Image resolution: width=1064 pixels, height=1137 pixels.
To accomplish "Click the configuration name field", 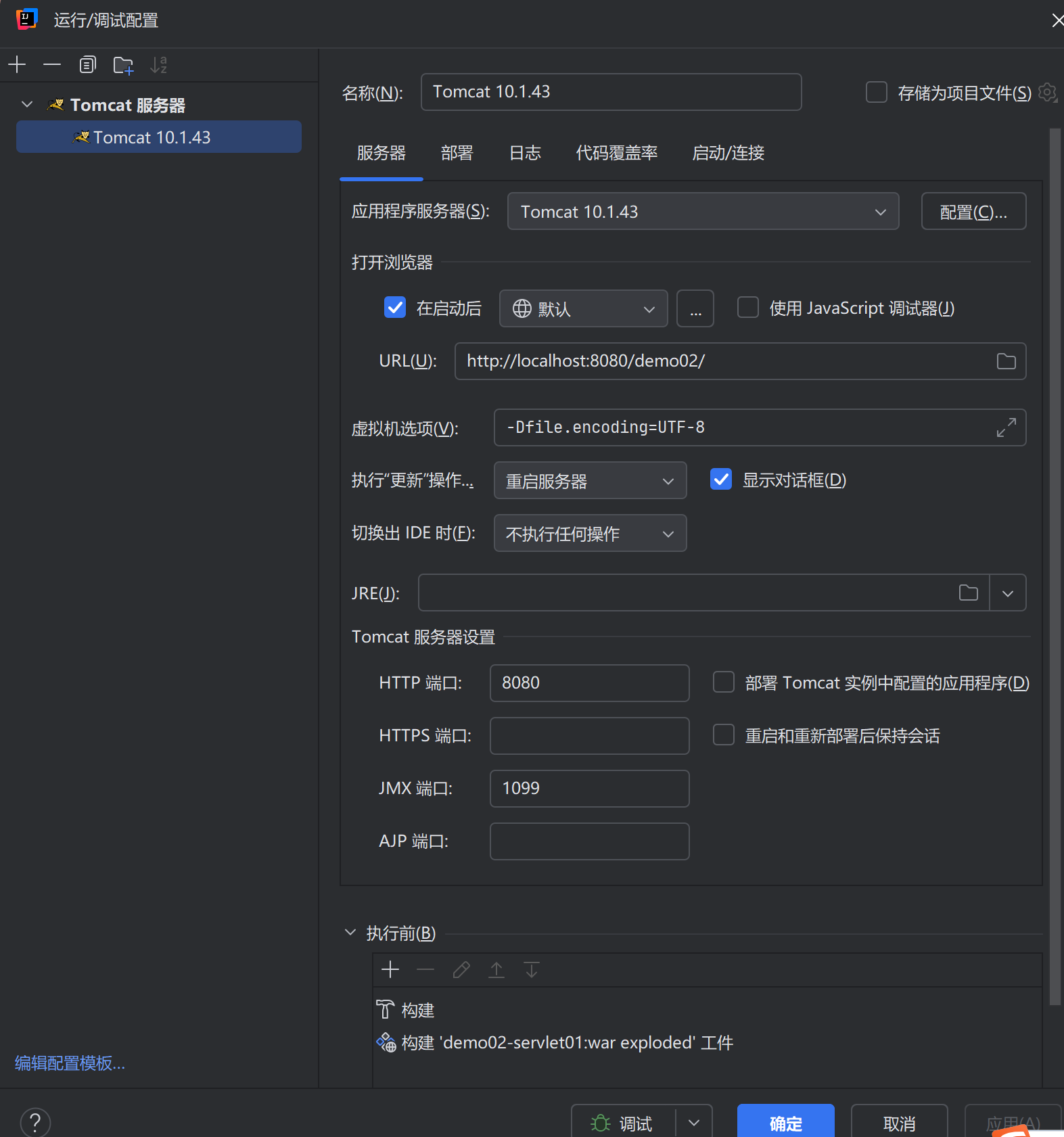I will point(611,92).
